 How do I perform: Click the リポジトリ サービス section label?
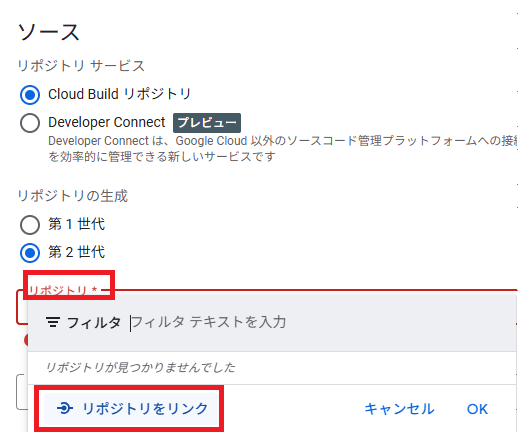coord(81,65)
